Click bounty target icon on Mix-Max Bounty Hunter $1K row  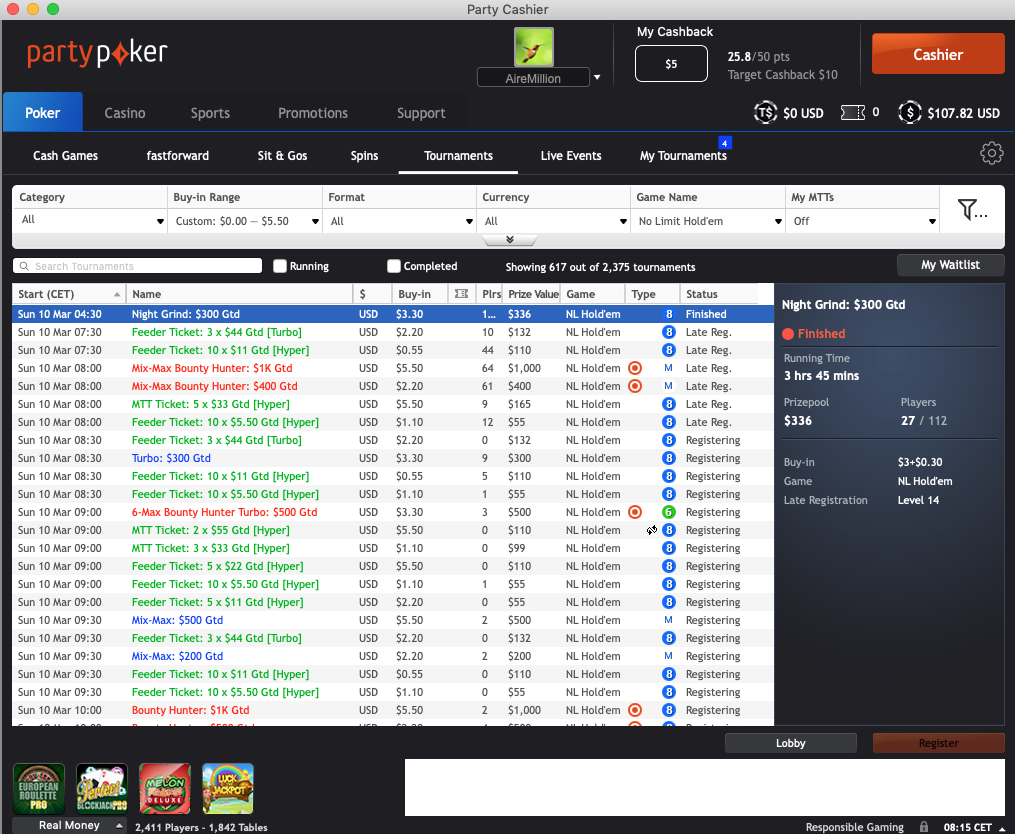(635, 368)
